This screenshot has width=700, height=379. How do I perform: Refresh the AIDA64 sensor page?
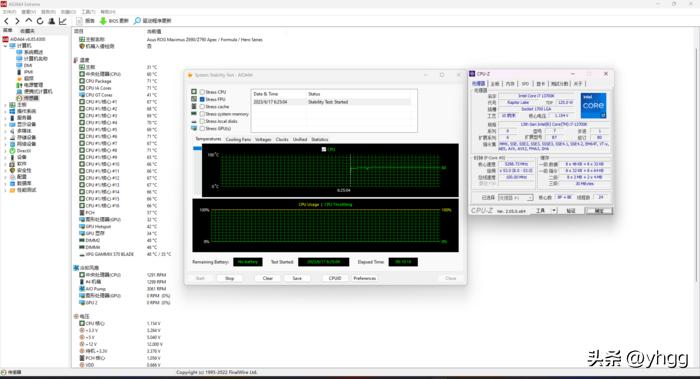click(x=40, y=21)
